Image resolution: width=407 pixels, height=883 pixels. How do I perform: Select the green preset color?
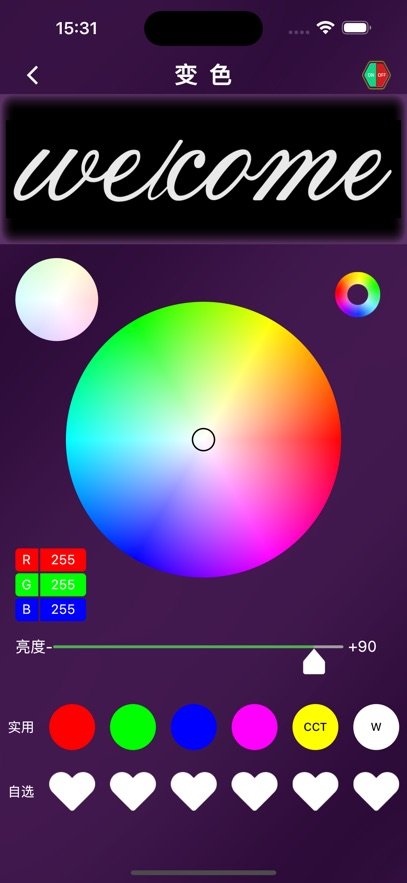133,727
